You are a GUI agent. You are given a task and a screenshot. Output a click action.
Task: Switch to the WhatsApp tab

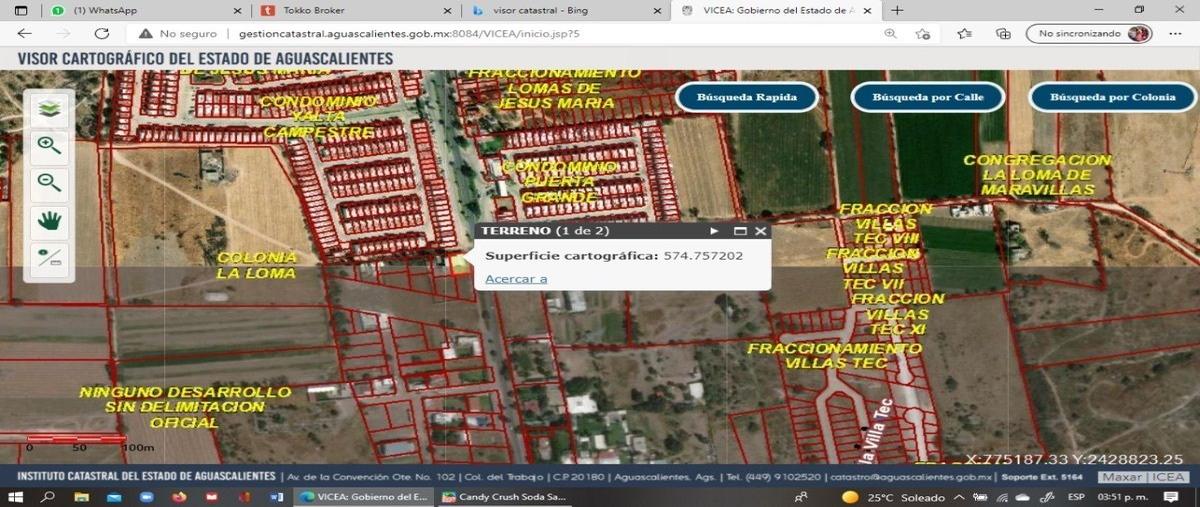pos(145,10)
